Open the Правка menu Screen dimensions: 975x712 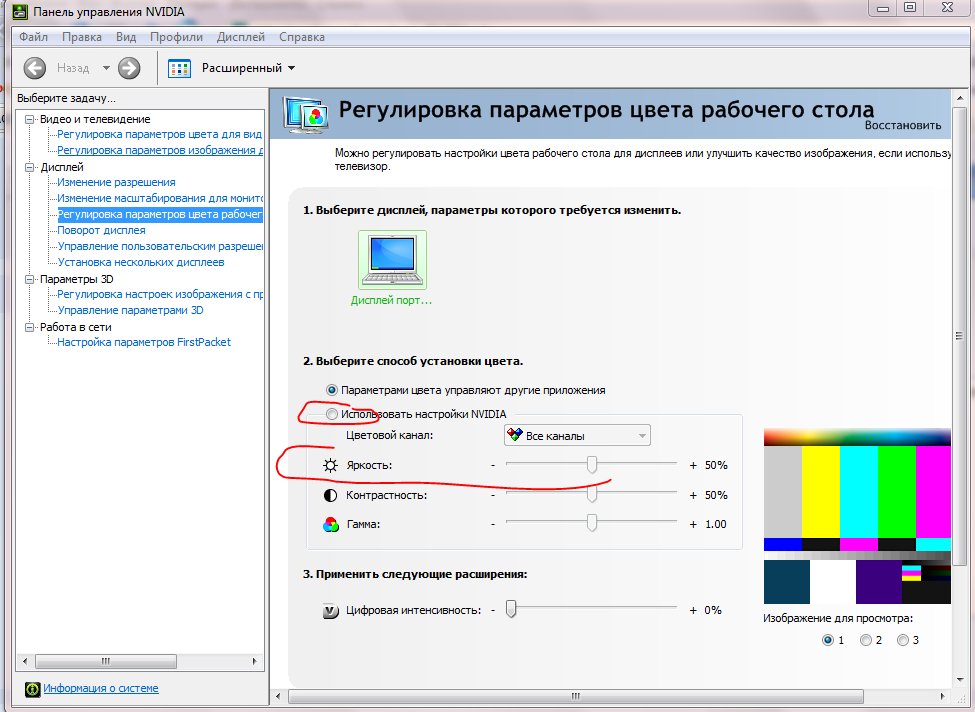tap(81, 37)
